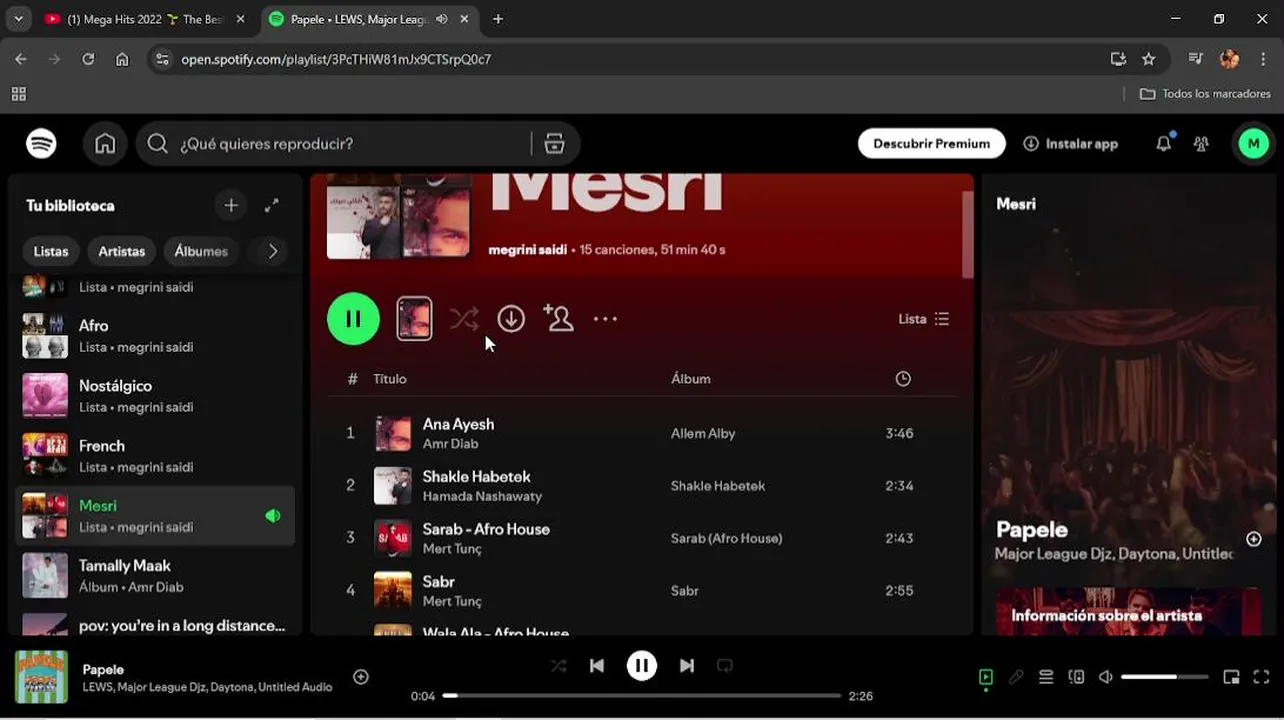Viewport: 1284px width, 720px height.
Task: Open artist Amr Diab link
Action: click(450, 444)
